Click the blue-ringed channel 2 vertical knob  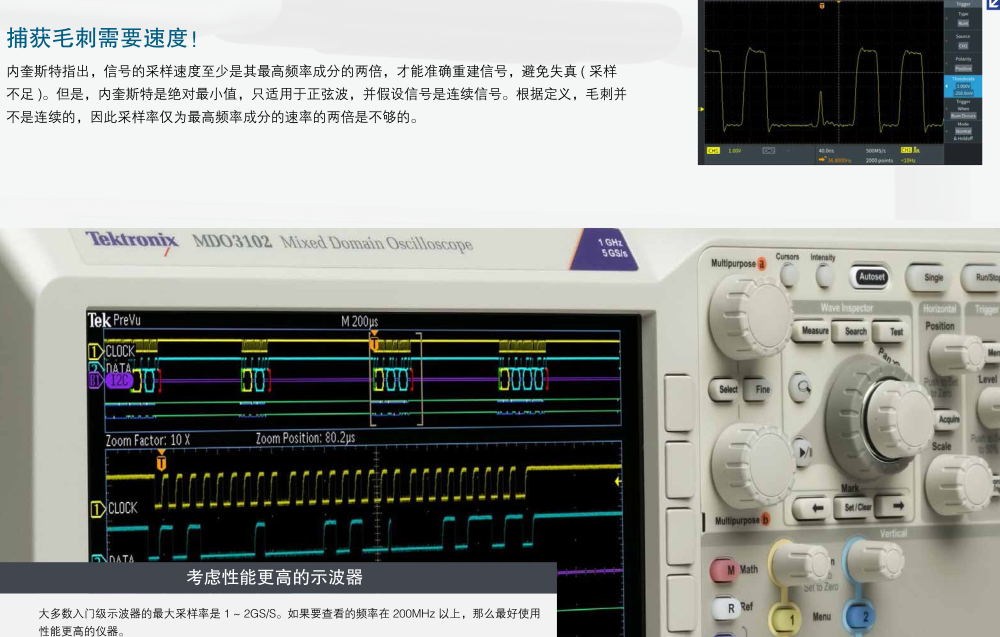[x=874, y=561]
